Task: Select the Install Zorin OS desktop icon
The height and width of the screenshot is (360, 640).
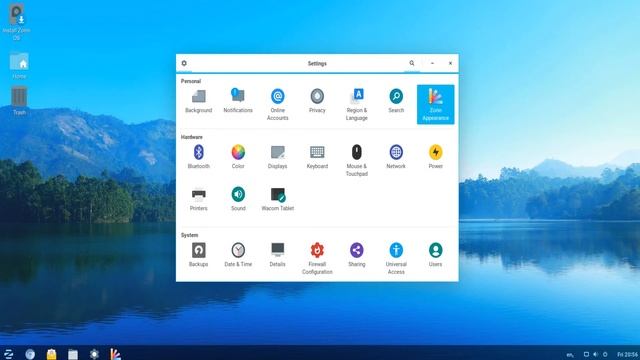Action: 16,22
